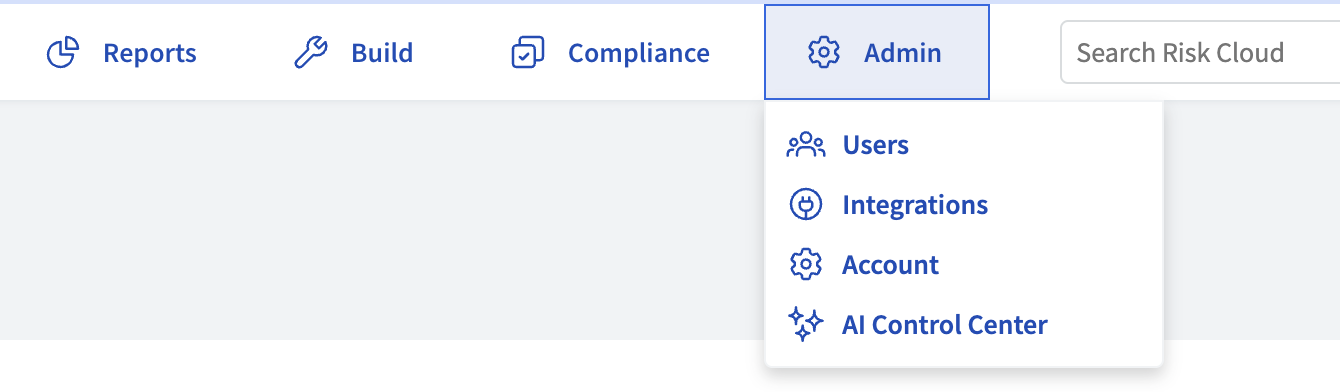This screenshot has height=392, width=1340.
Task: Click the Reports pie chart icon
Action: 63,53
